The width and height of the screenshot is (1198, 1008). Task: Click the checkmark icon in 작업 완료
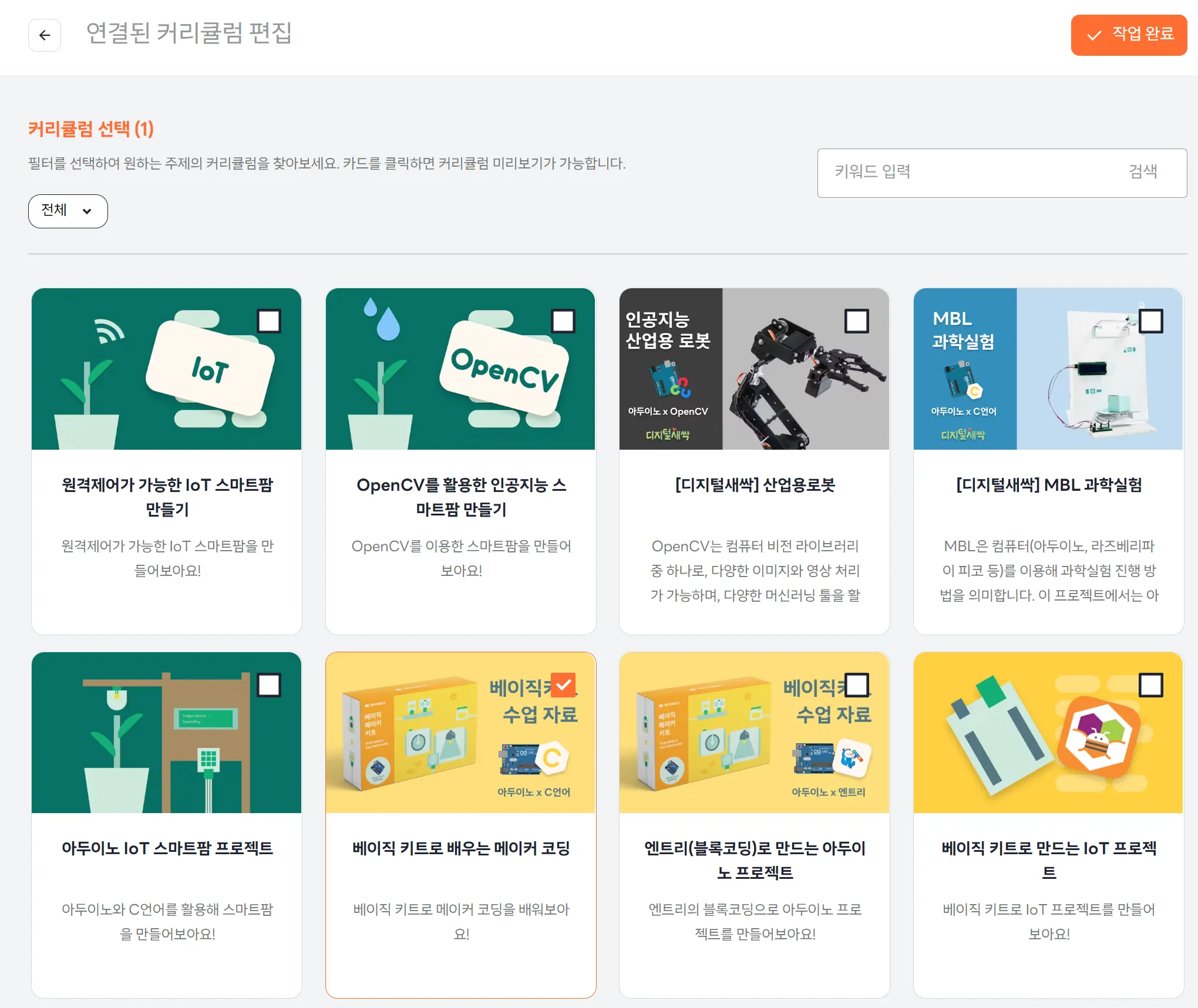1094,35
